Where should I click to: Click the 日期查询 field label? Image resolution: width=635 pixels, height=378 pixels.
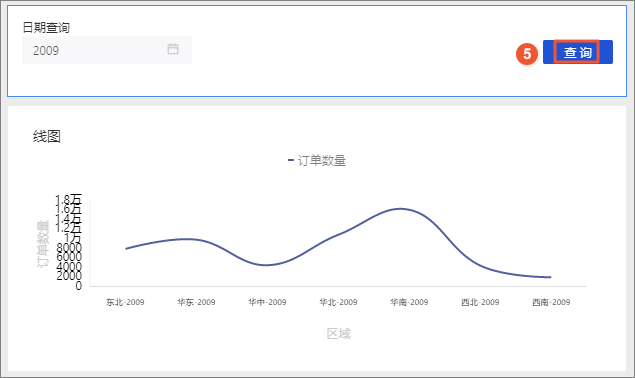click(x=46, y=28)
